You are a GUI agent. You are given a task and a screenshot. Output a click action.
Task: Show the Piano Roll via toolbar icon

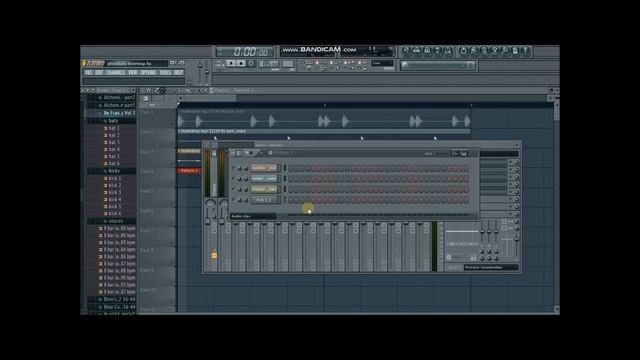pyautogui.click(x=427, y=51)
